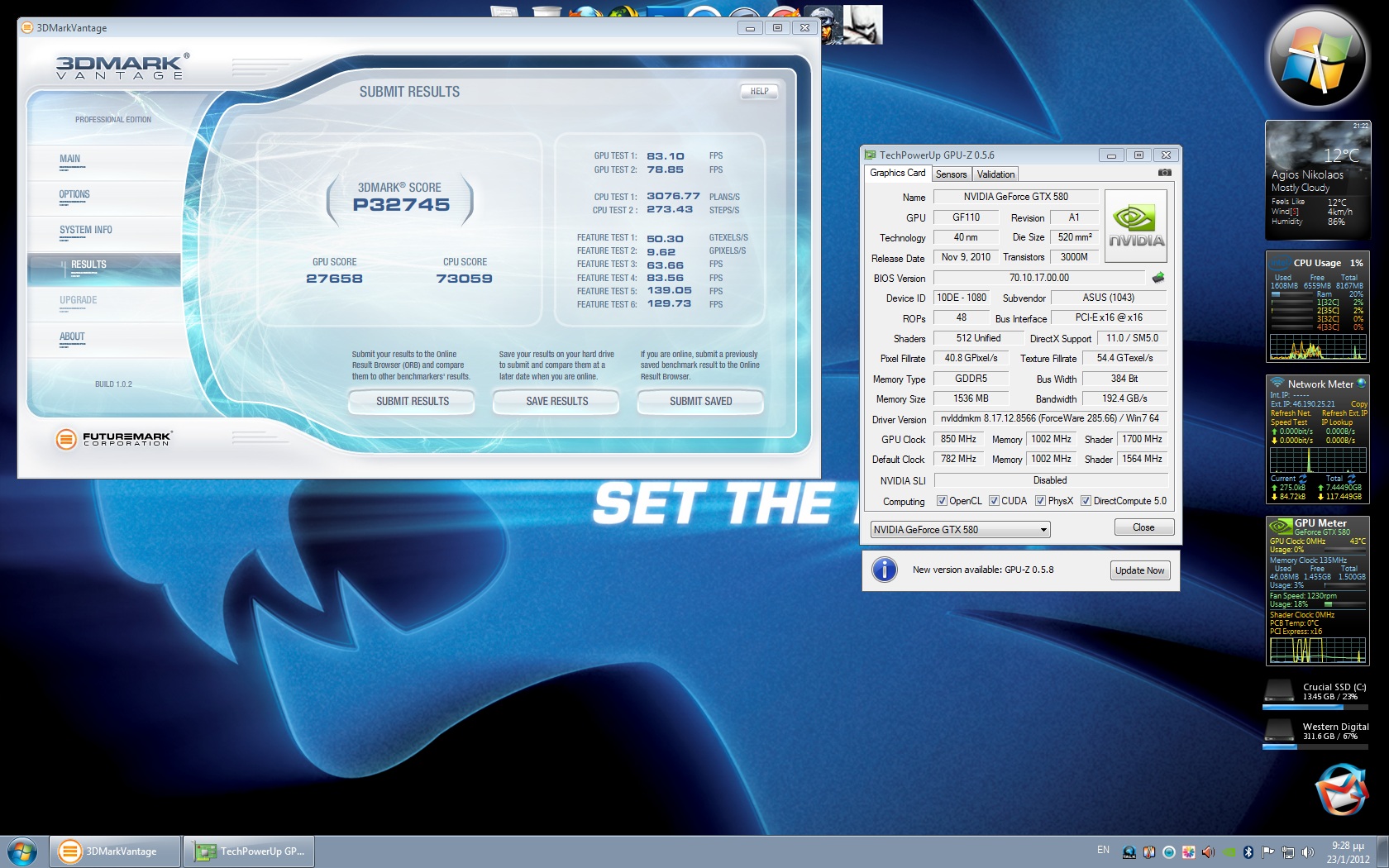The height and width of the screenshot is (868, 1389).
Task: Click the NVIDIA logo in GPU-Z
Action: [x=1136, y=227]
